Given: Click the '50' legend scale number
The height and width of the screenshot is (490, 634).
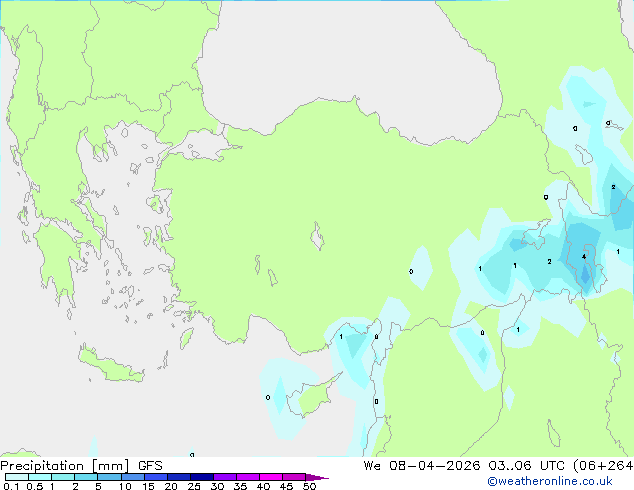Looking at the screenshot, I should (x=309, y=486).
